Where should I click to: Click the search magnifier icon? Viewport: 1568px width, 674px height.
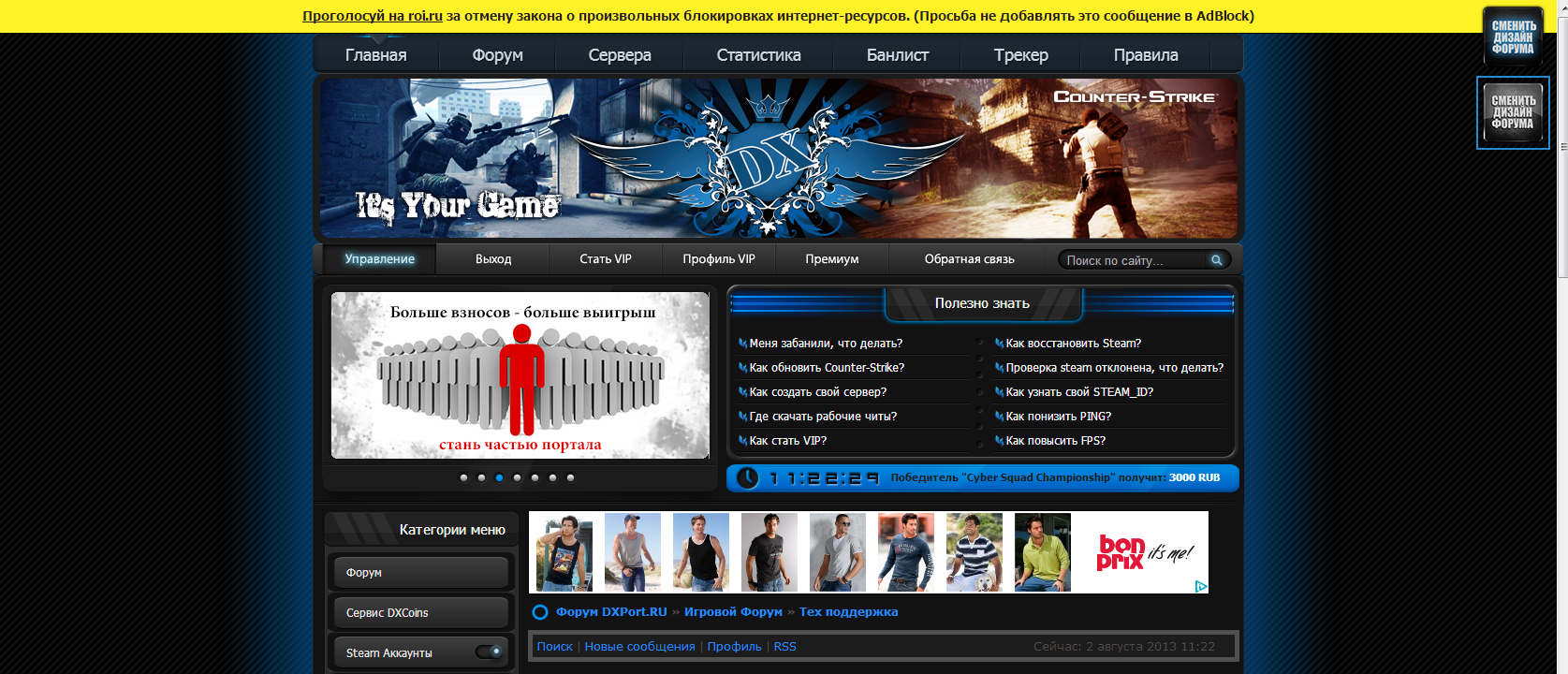[x=1216, y=260]
